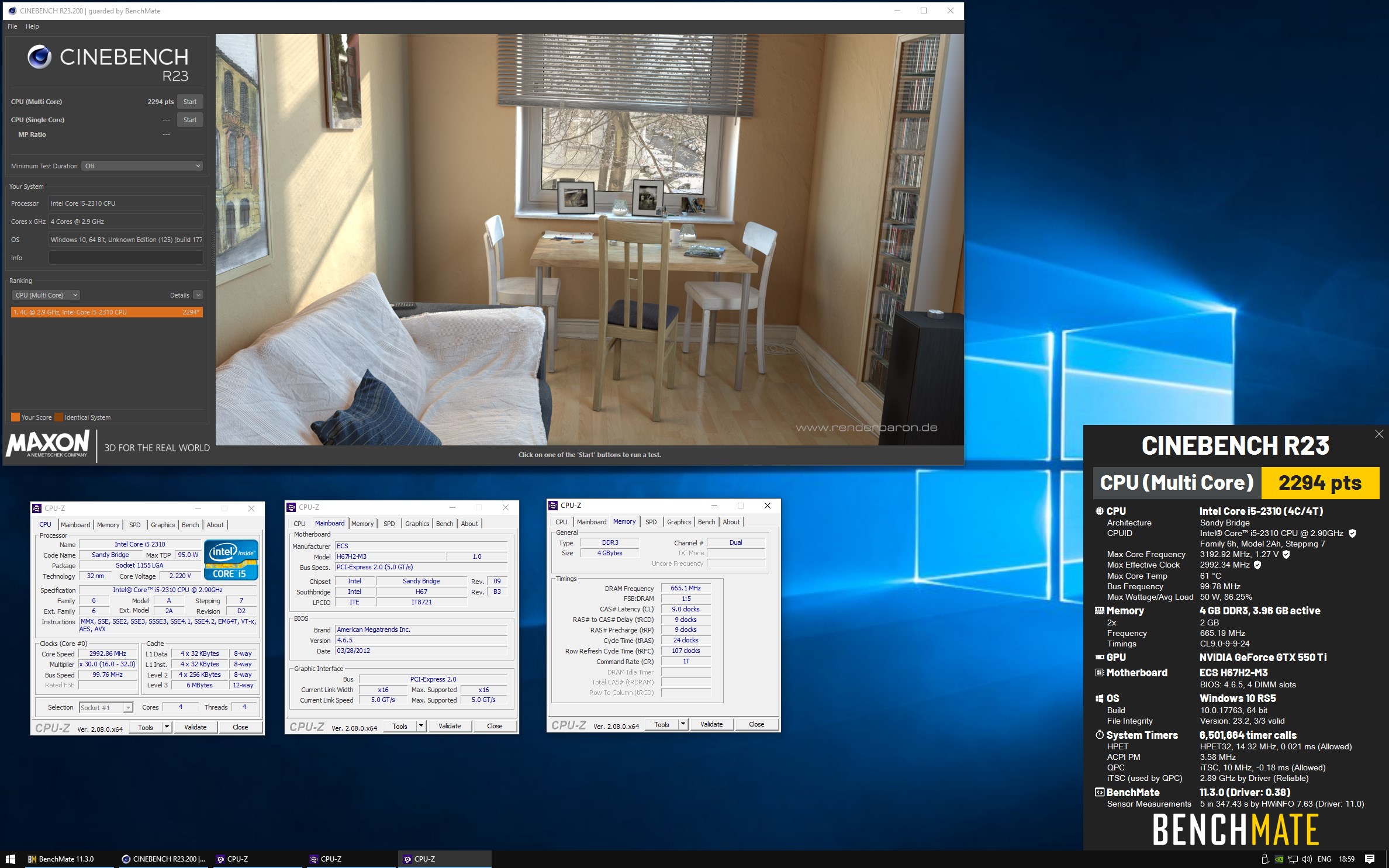The height and width of the screenshot is (868, 1389).
Task: Click the rendered room scene image
Action: tap(589, 240)
